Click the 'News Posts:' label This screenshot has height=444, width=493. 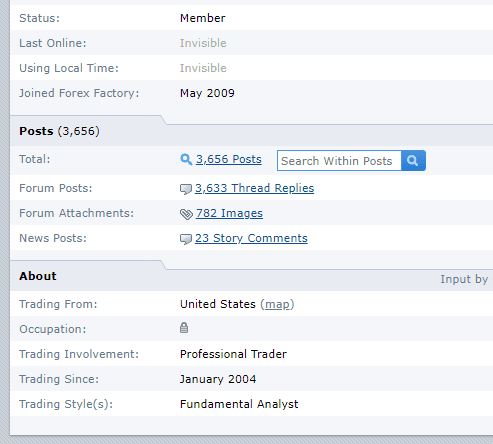[53, 238]
